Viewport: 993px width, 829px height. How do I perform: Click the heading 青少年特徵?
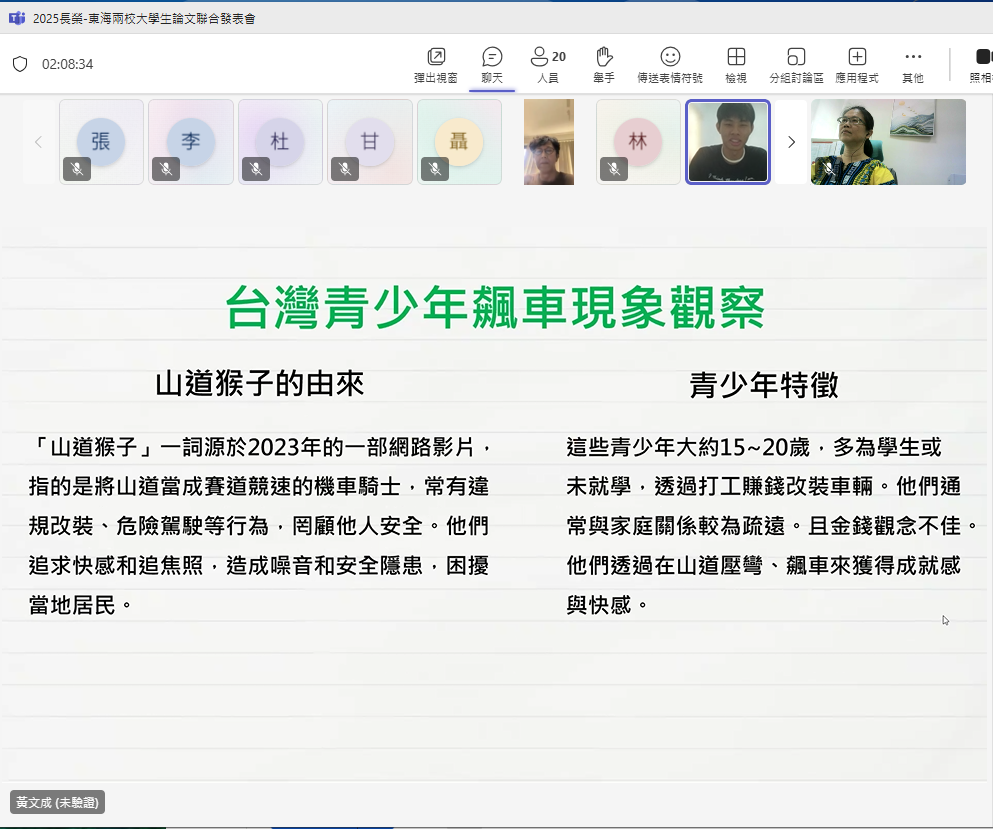click(x=764, y=384)
